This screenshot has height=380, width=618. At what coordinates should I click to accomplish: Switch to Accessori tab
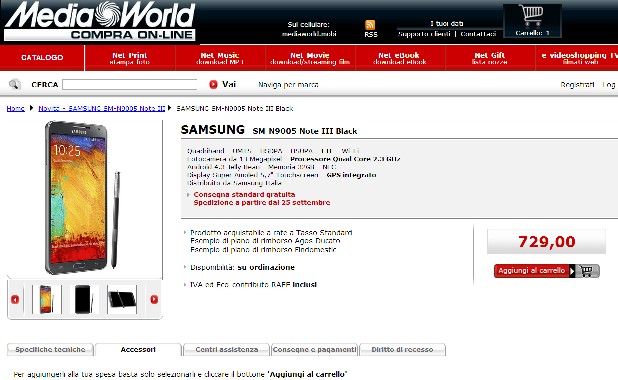tap(138, 350)
